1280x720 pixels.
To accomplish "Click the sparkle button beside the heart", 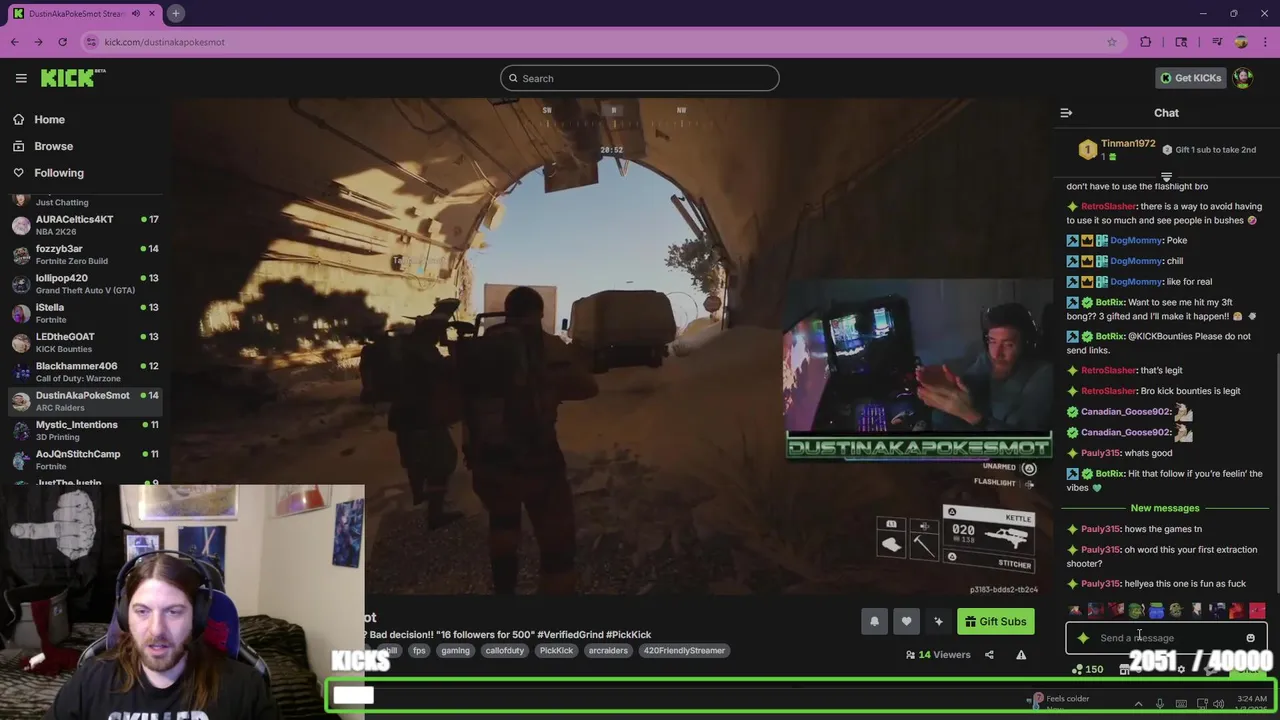I will pos(938,622).
